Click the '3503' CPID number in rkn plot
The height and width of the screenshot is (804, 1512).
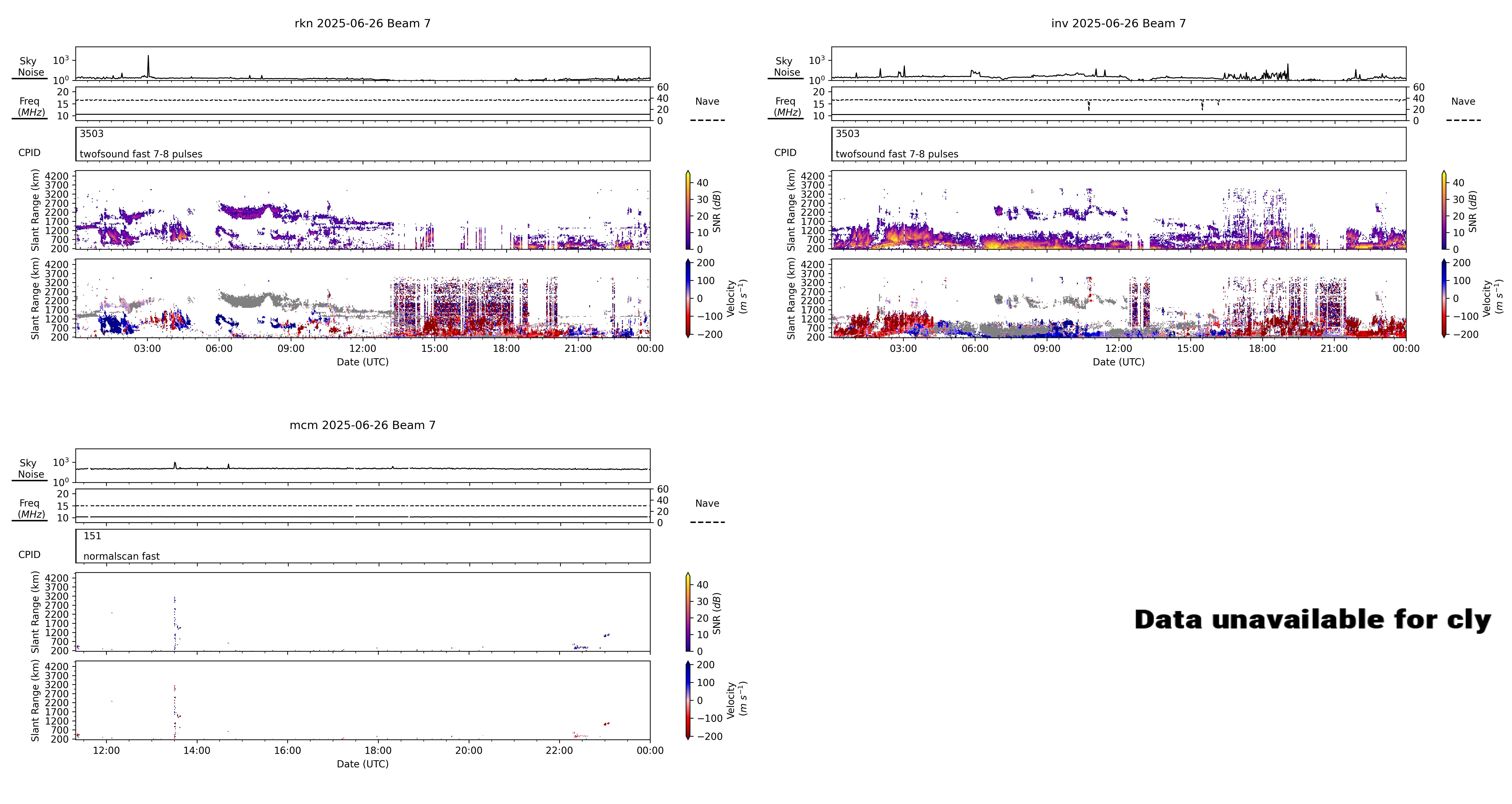point(92,134)
